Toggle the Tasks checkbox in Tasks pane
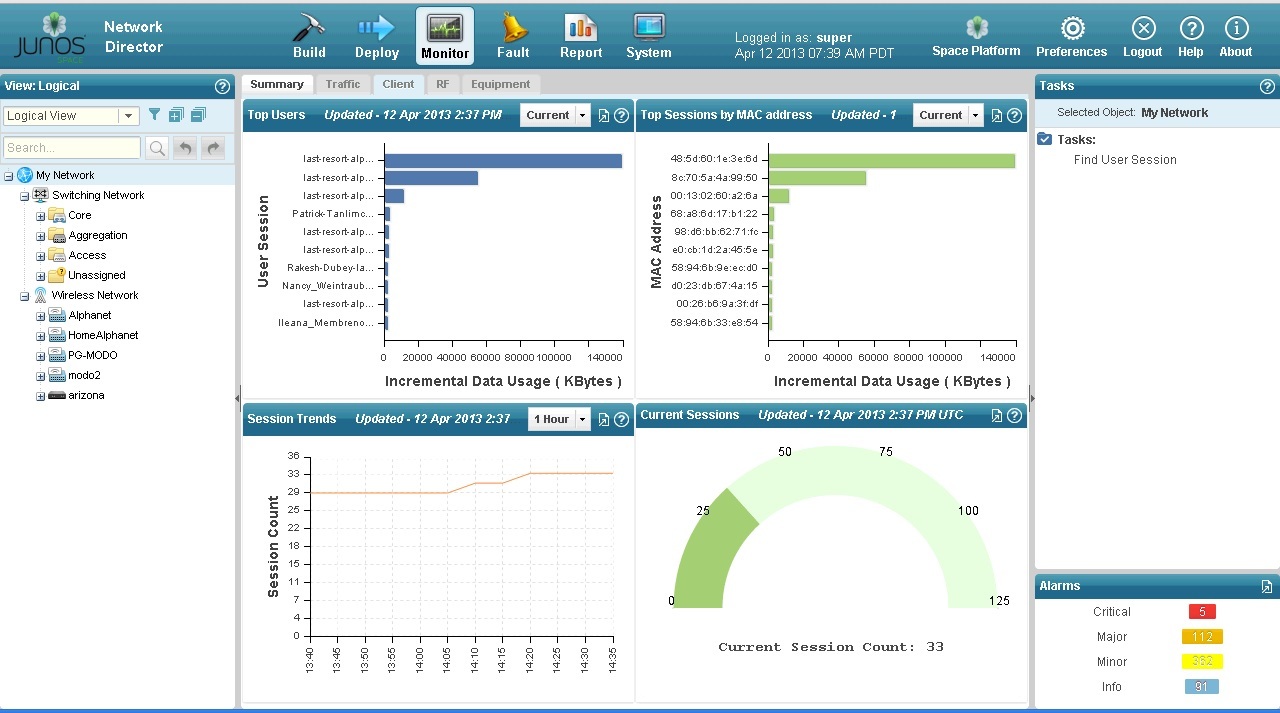 tap(1045, 139)
